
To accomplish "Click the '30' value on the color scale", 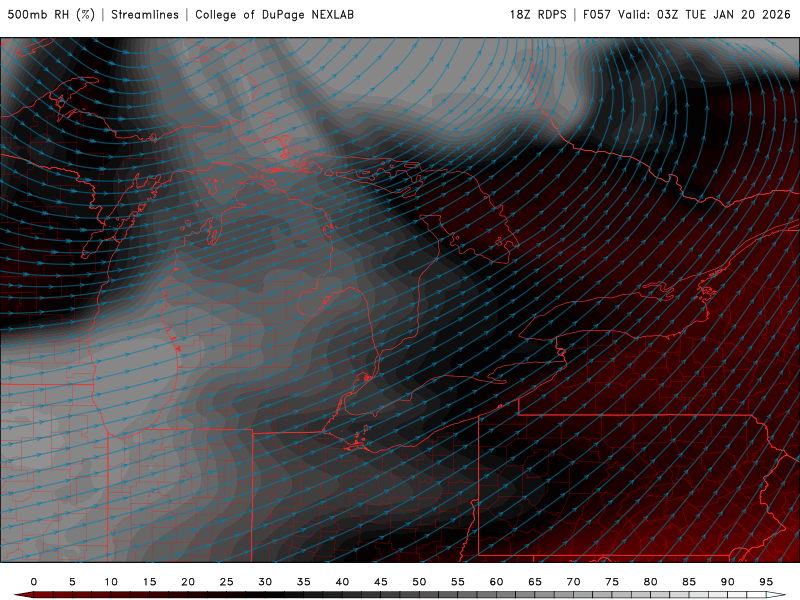I will pos(265,582).
